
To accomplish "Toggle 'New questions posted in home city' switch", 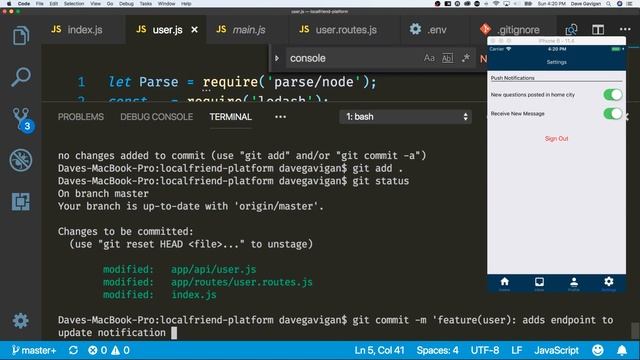I will click(613, 95).
